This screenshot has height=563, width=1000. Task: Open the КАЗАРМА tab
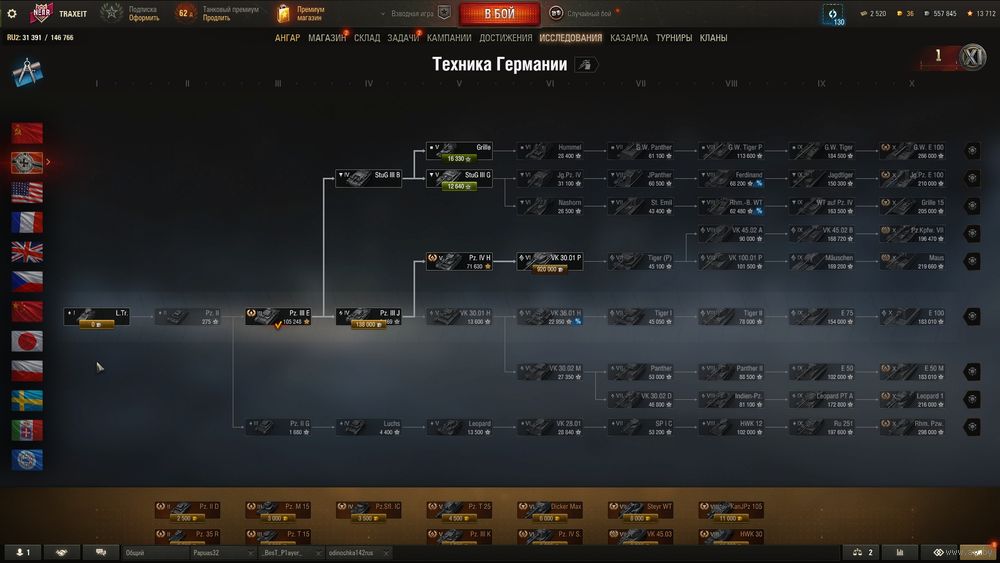629,38
